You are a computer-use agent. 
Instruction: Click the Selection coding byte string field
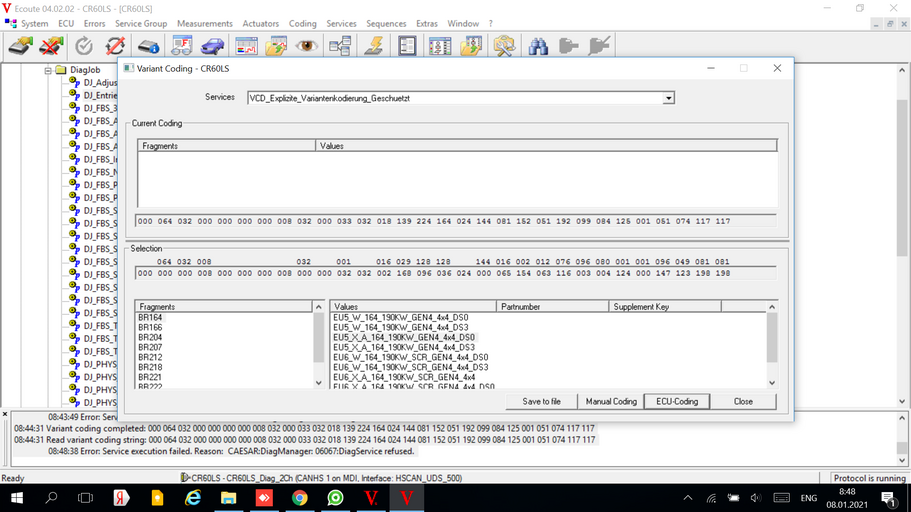point(456,273)
